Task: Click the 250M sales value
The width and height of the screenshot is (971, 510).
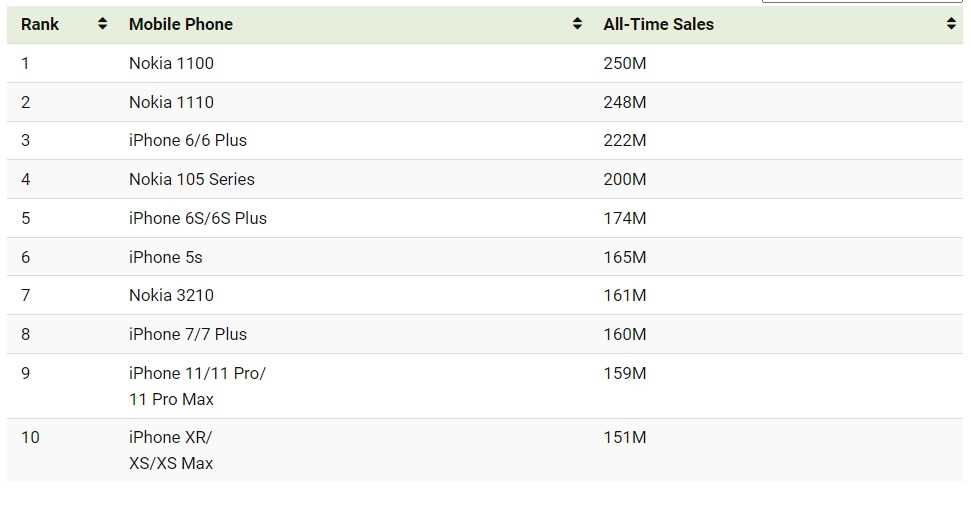Action: click(625, 63)
